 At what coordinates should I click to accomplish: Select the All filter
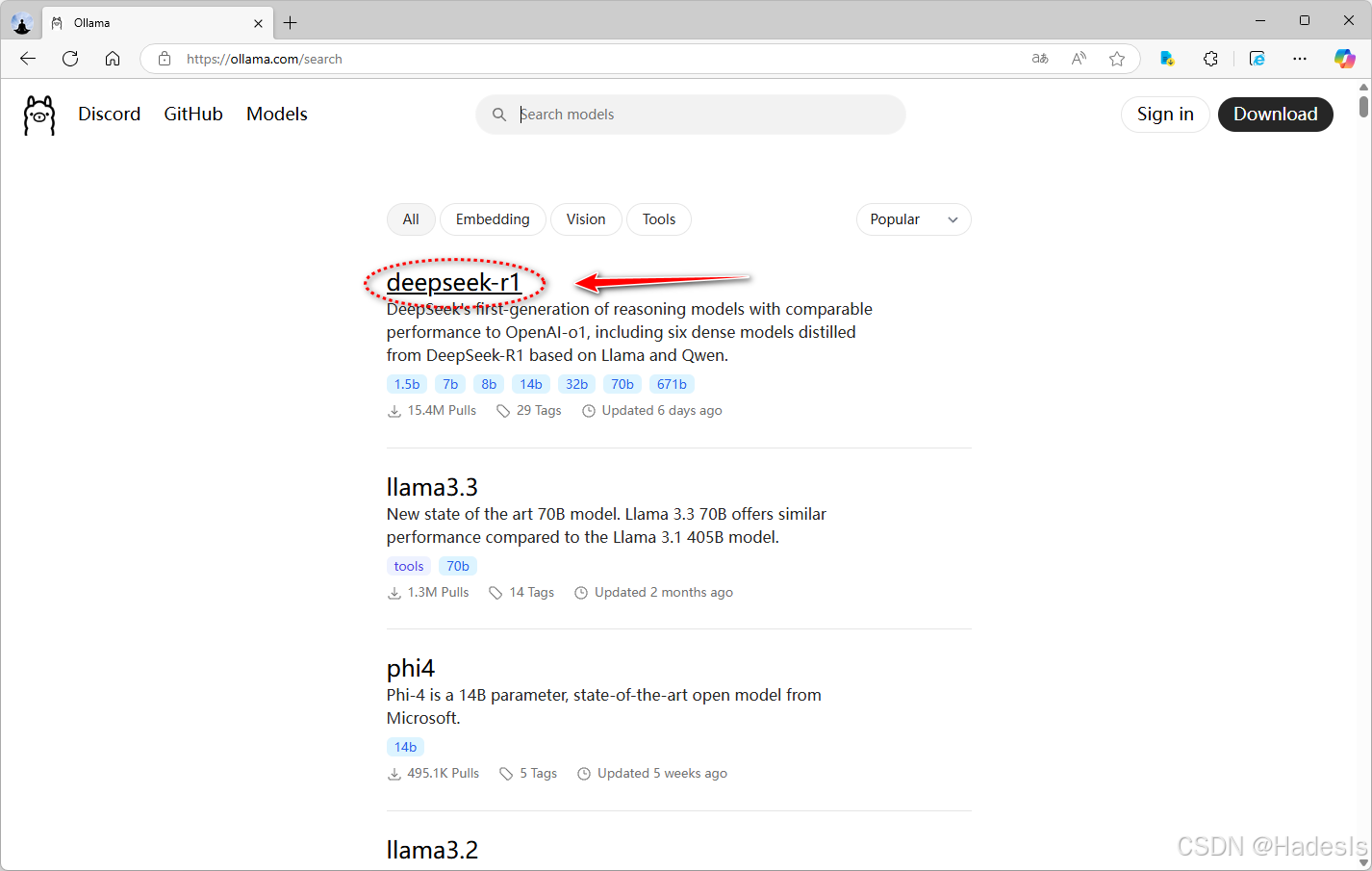[411, 219]
